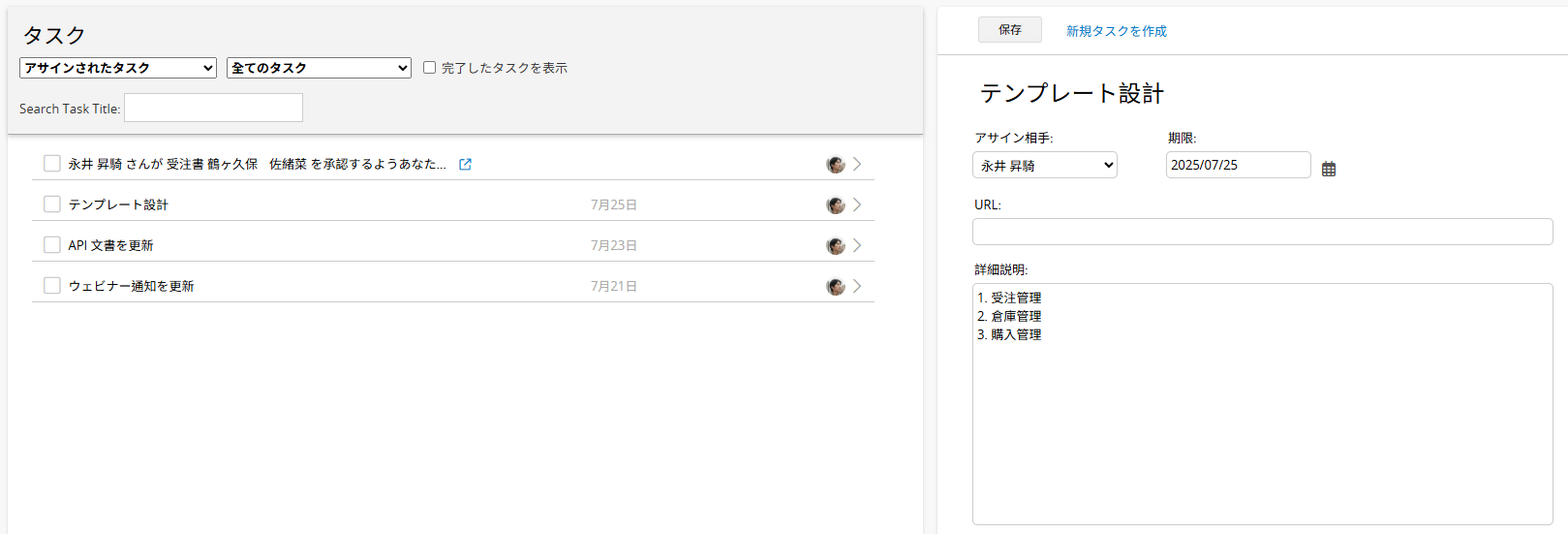The height and width of the screenshot is (534, 1568).
Task: Open the アサインされたタスク filter dropdown
Action: tap(118, 68)
